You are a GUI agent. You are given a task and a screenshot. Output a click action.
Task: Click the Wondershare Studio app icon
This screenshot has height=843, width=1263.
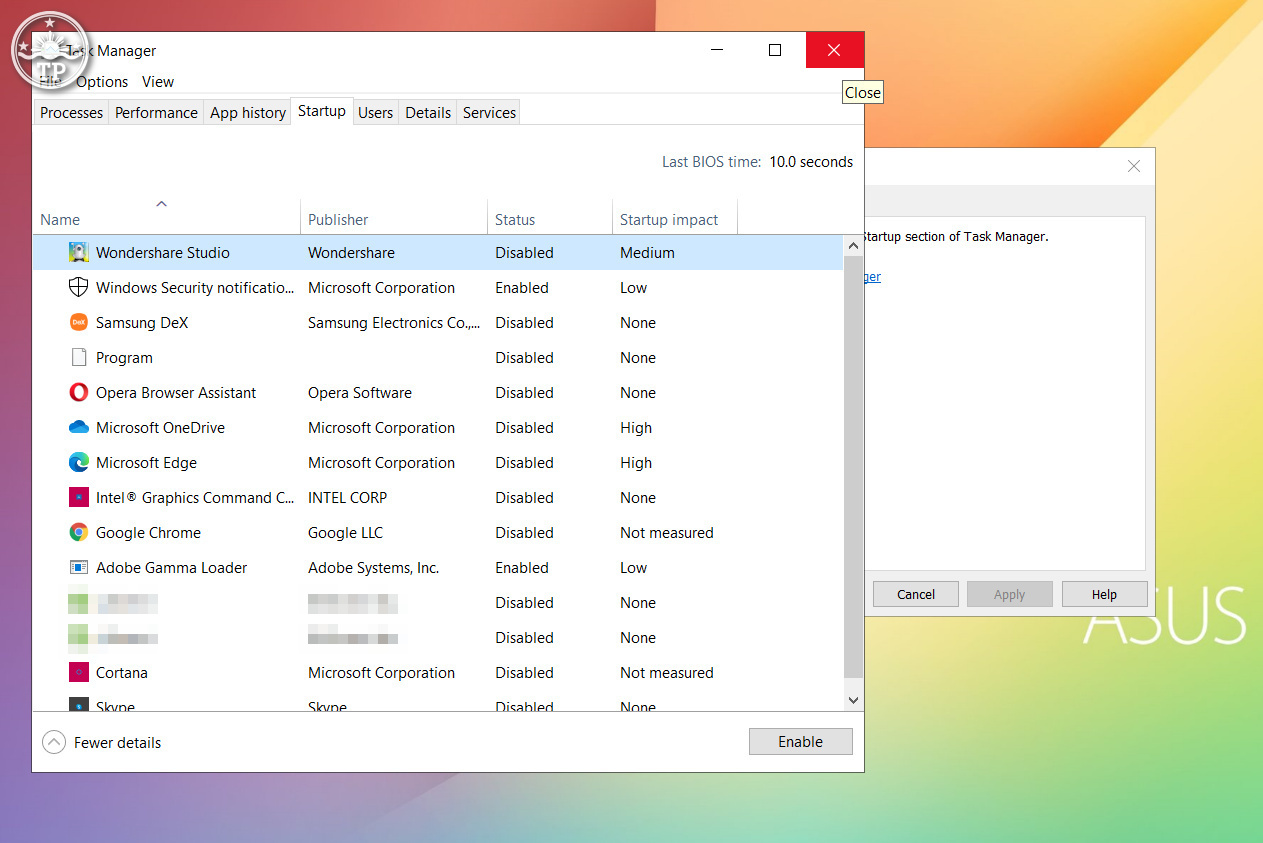(79, 252)
